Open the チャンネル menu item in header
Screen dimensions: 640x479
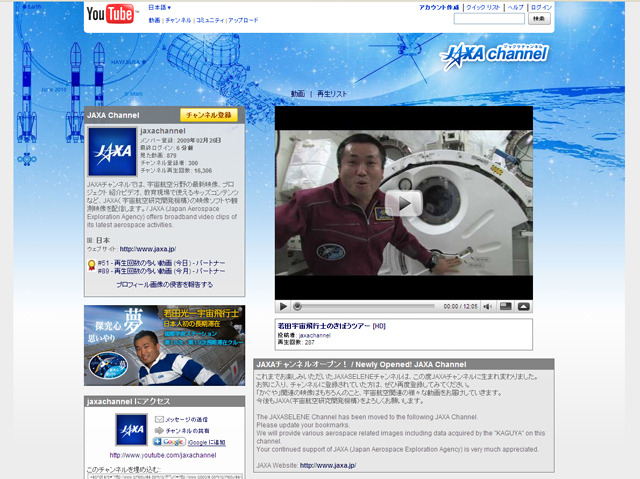coord(178,20)
